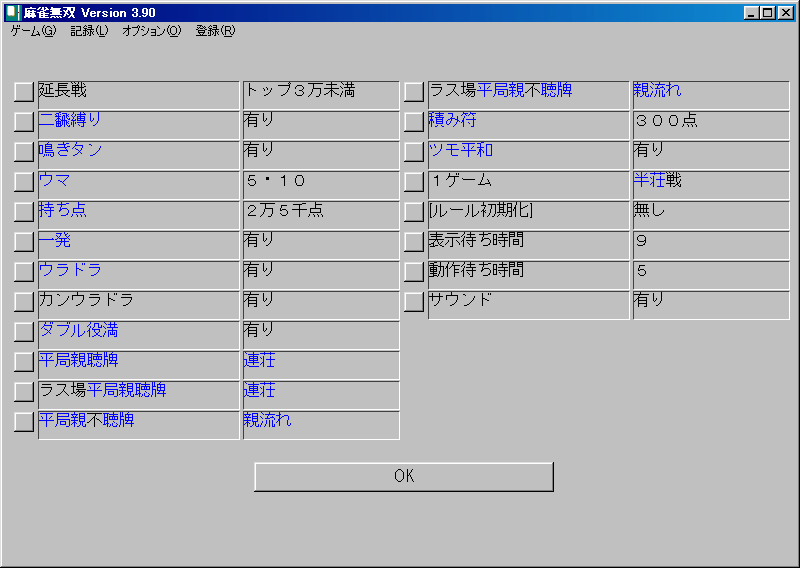Click 有り value next to サウンド
Viewport: 800px width, 568px height.
711,305
